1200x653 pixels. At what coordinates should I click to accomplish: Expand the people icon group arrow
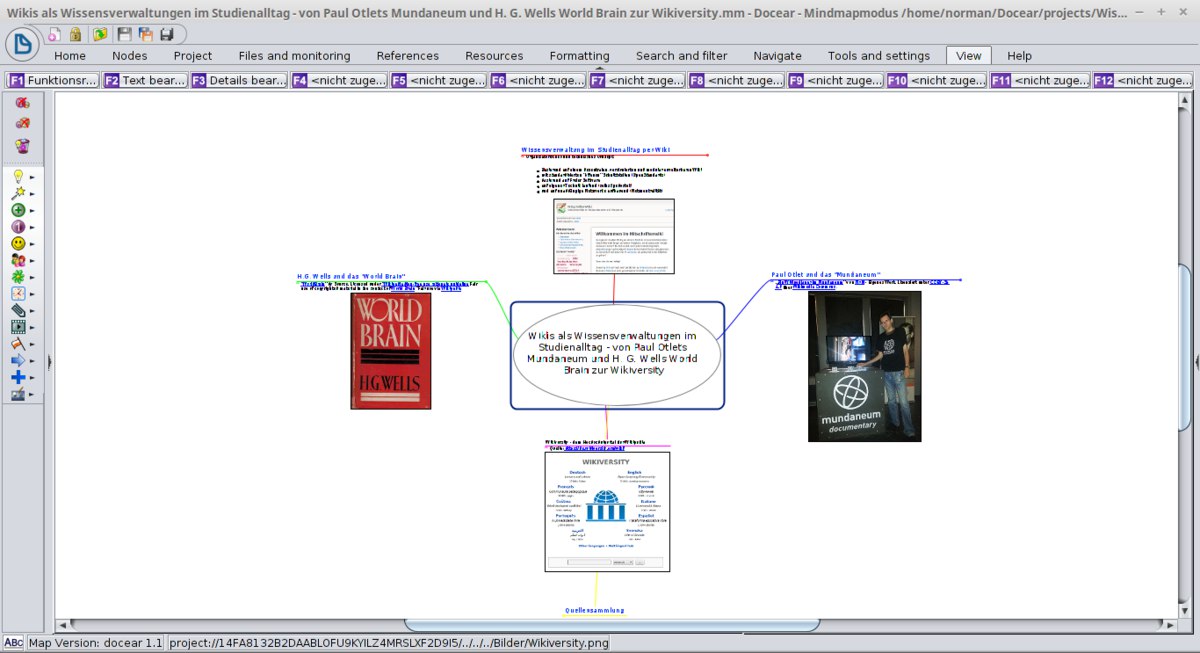tap(32, 261)
